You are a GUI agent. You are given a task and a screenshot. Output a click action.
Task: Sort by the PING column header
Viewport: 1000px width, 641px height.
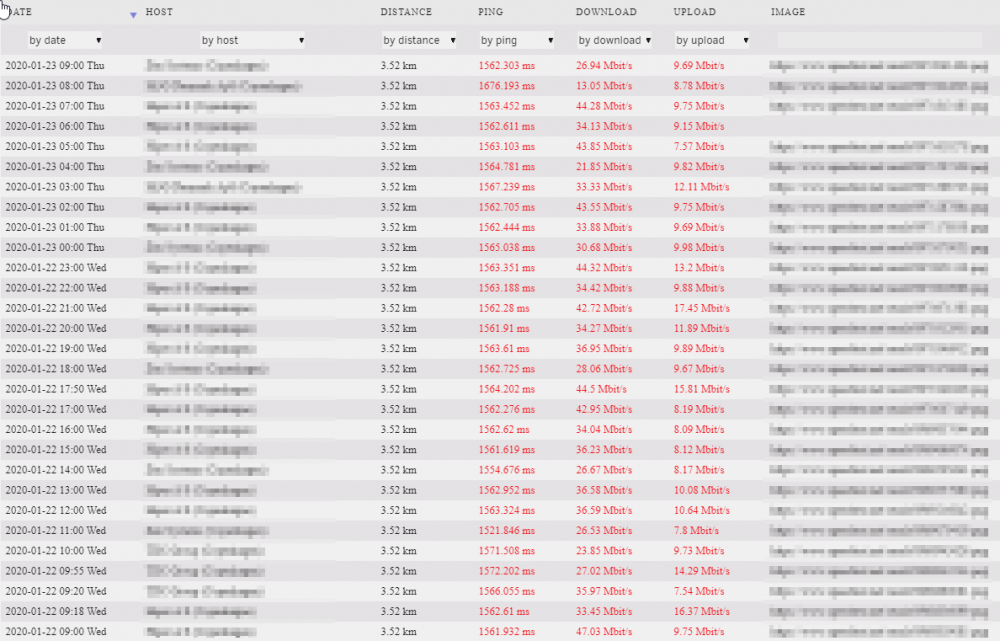pos(490,12)
